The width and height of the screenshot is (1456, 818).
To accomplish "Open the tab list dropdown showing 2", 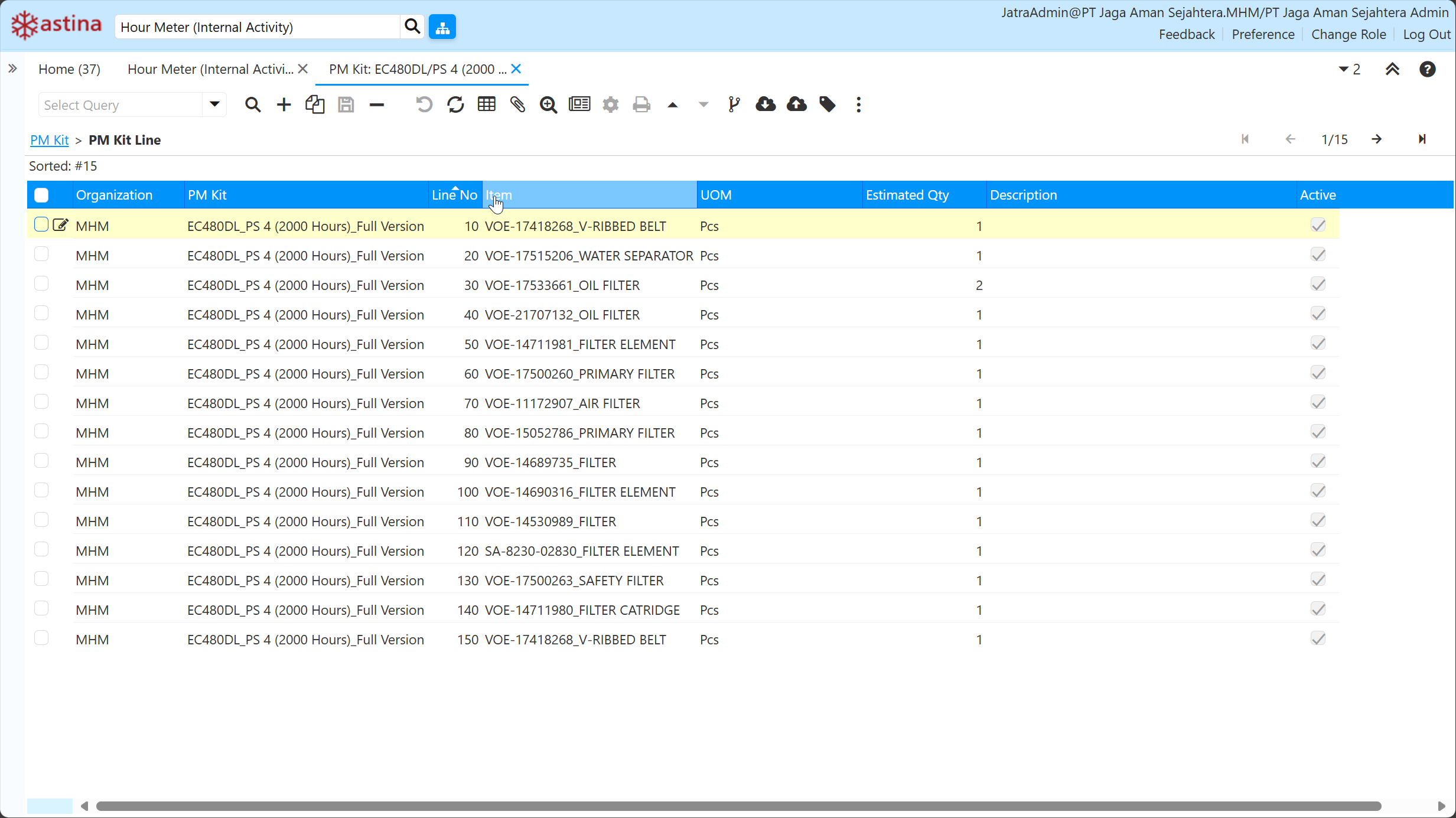I will tap(1349, 69).
